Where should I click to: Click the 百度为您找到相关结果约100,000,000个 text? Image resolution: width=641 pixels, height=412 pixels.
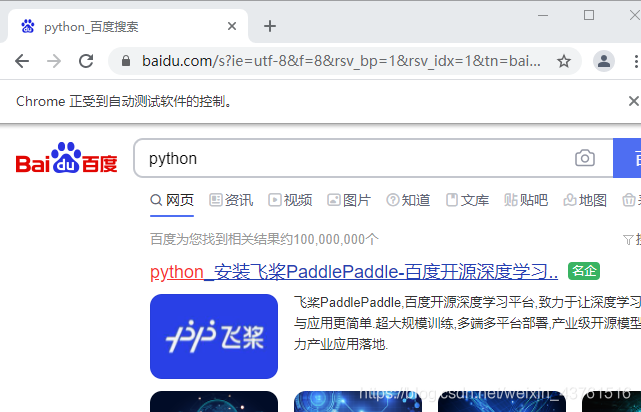coord(264,239)
